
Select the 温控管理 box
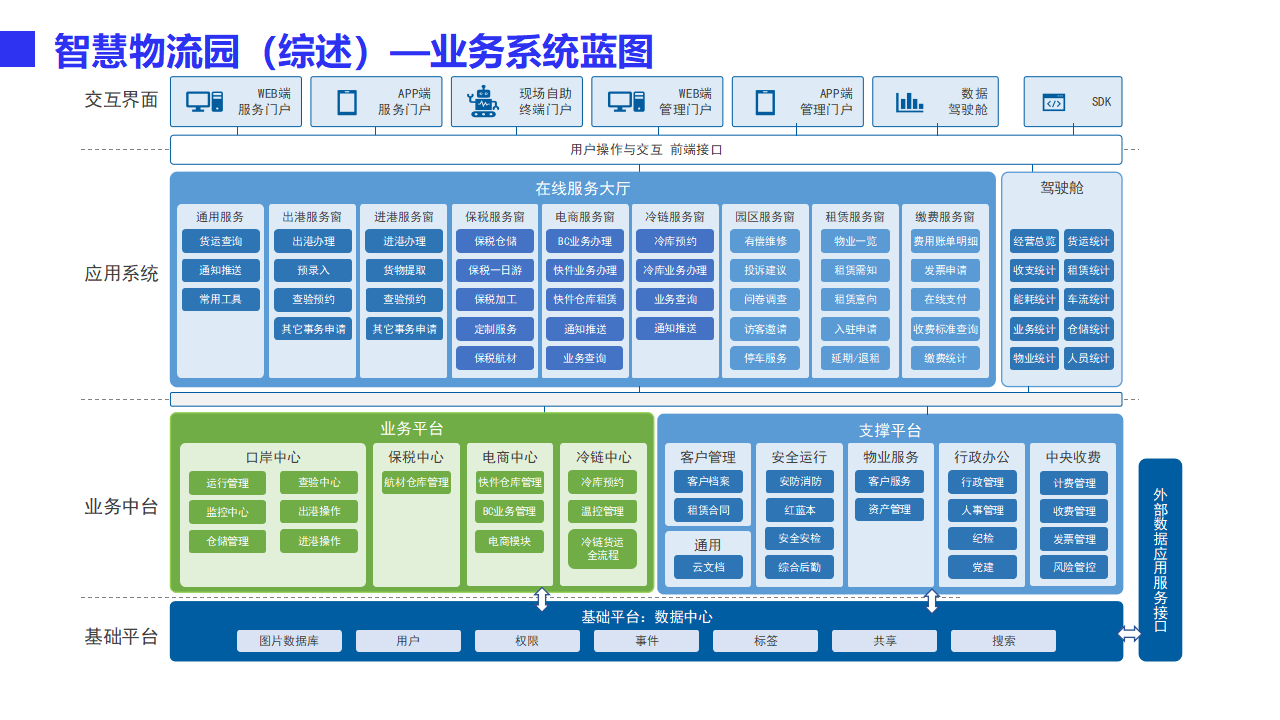(x=602, y=512)
